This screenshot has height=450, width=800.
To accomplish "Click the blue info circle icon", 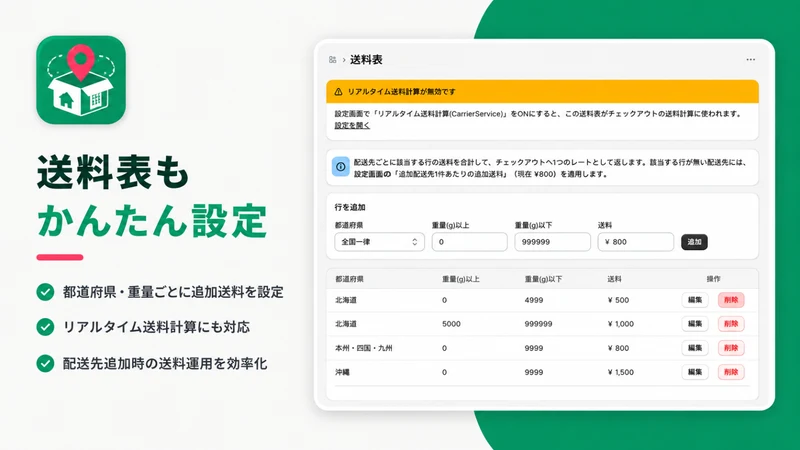I will click(x=340, y=167).
